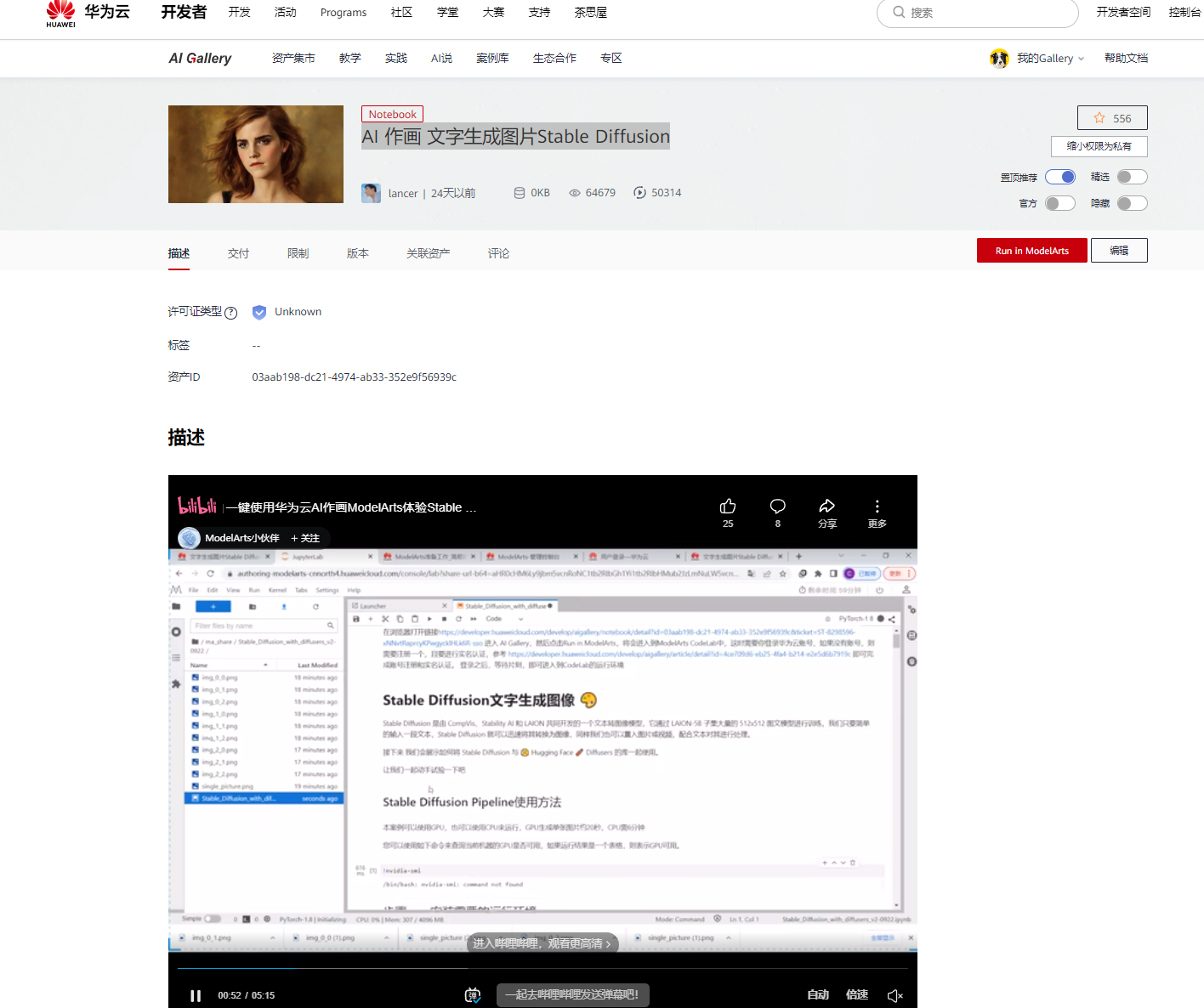Select the 描述 tab
The width and height of the screenshot is (1204, 1008).
179,253
